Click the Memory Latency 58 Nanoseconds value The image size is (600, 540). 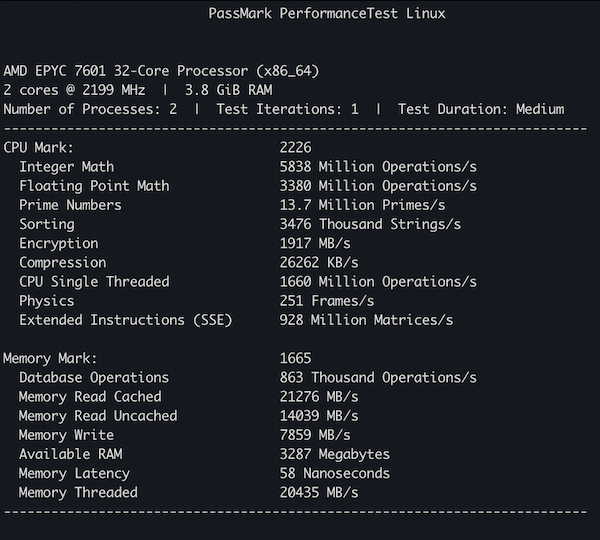[x=335, y=473]
